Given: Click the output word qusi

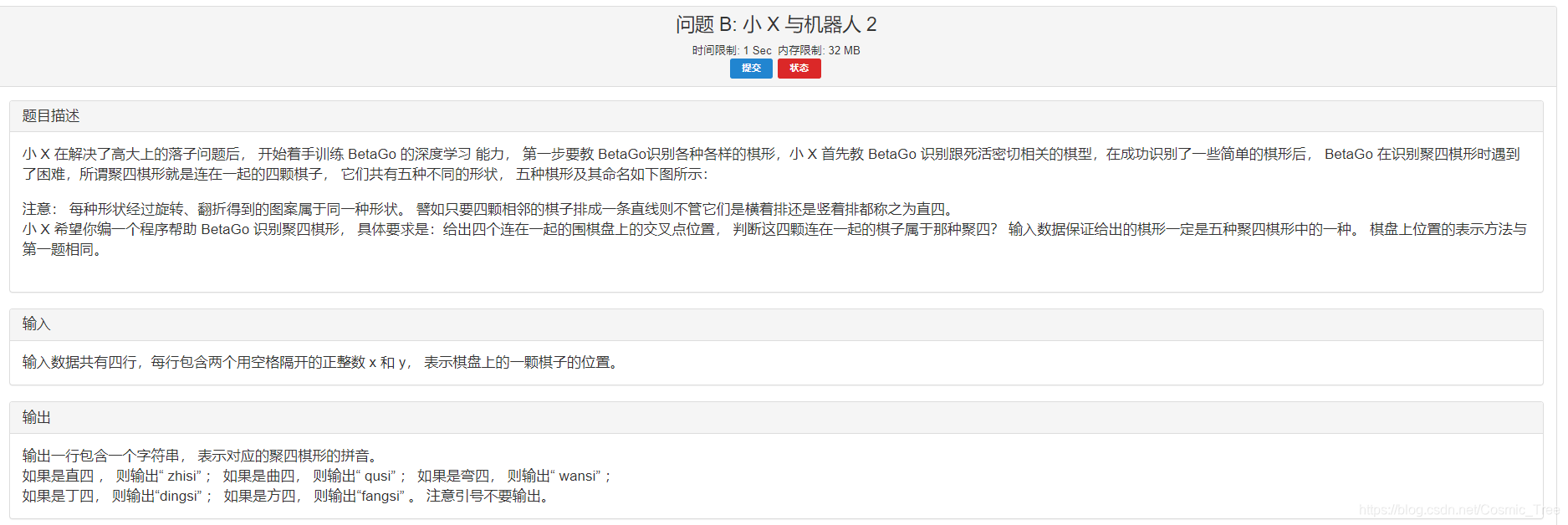Looking at the screenshot, I should (378, 476).
